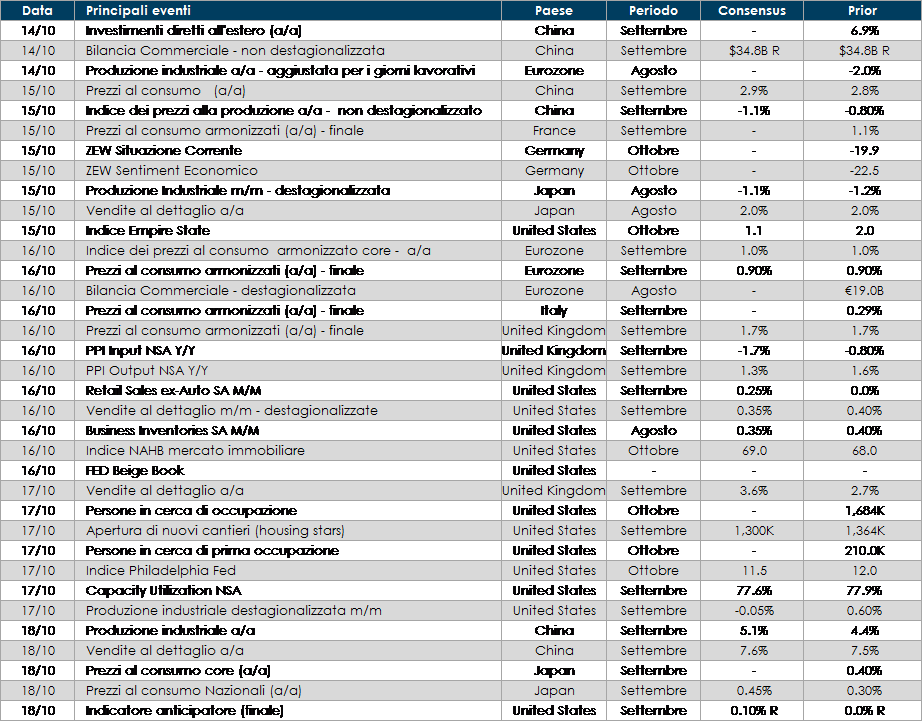This screenshot has width=923, height=722.
Task: Select the "Consensus" column header
Action: coord(753,11)
